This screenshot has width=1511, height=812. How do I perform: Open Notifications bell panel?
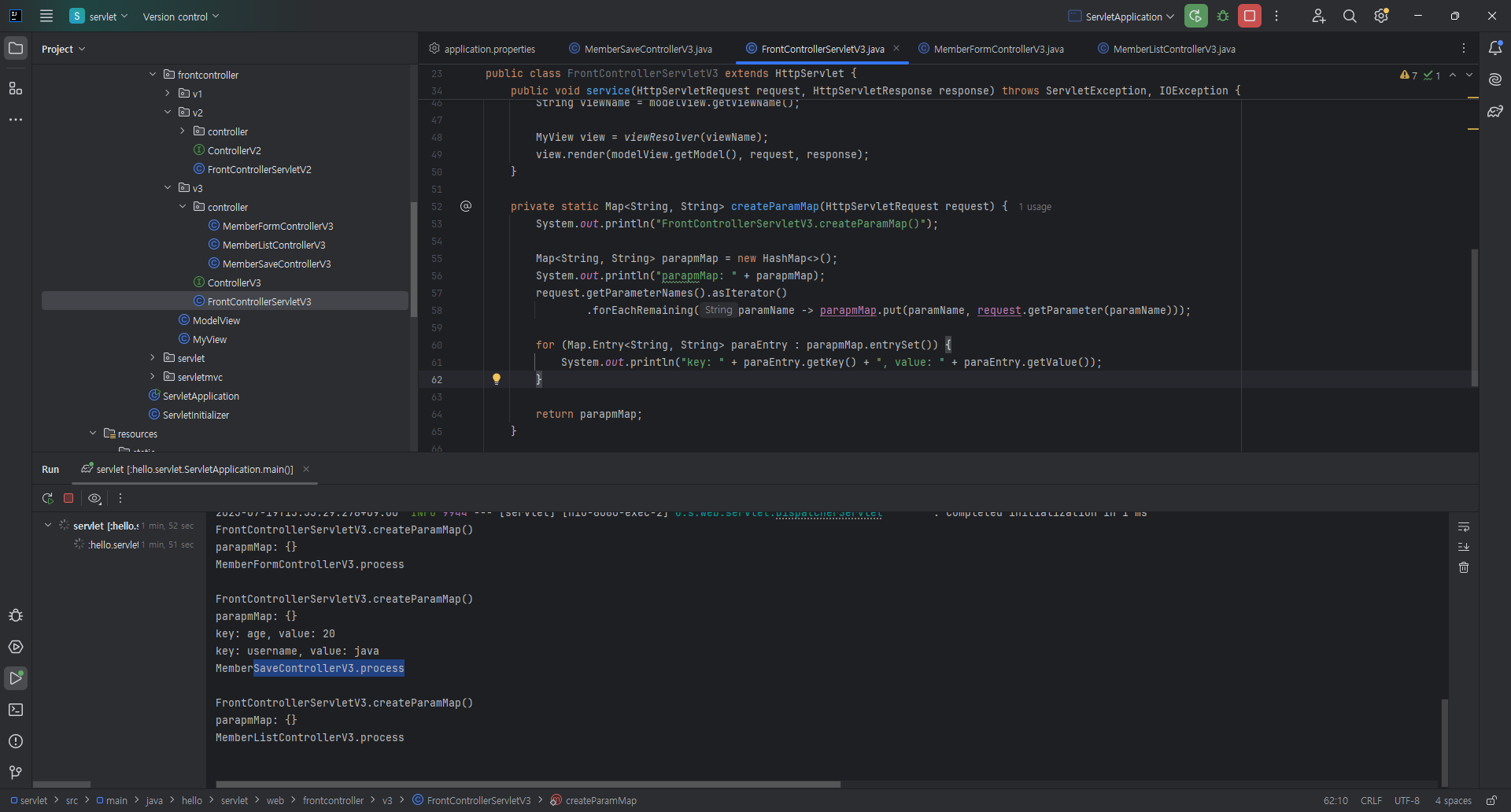(x=1495, y=48)
